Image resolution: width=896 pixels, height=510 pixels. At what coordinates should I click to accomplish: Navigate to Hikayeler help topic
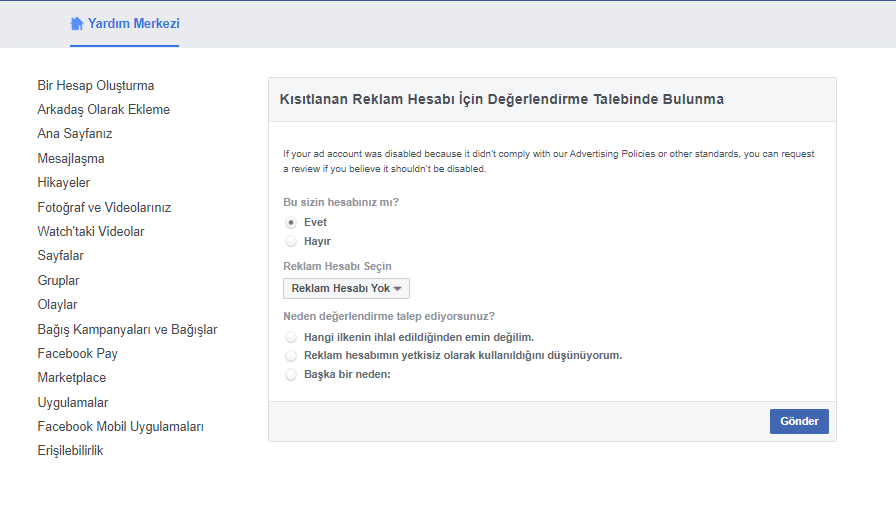pyautogui.click(x=64, y=183)
